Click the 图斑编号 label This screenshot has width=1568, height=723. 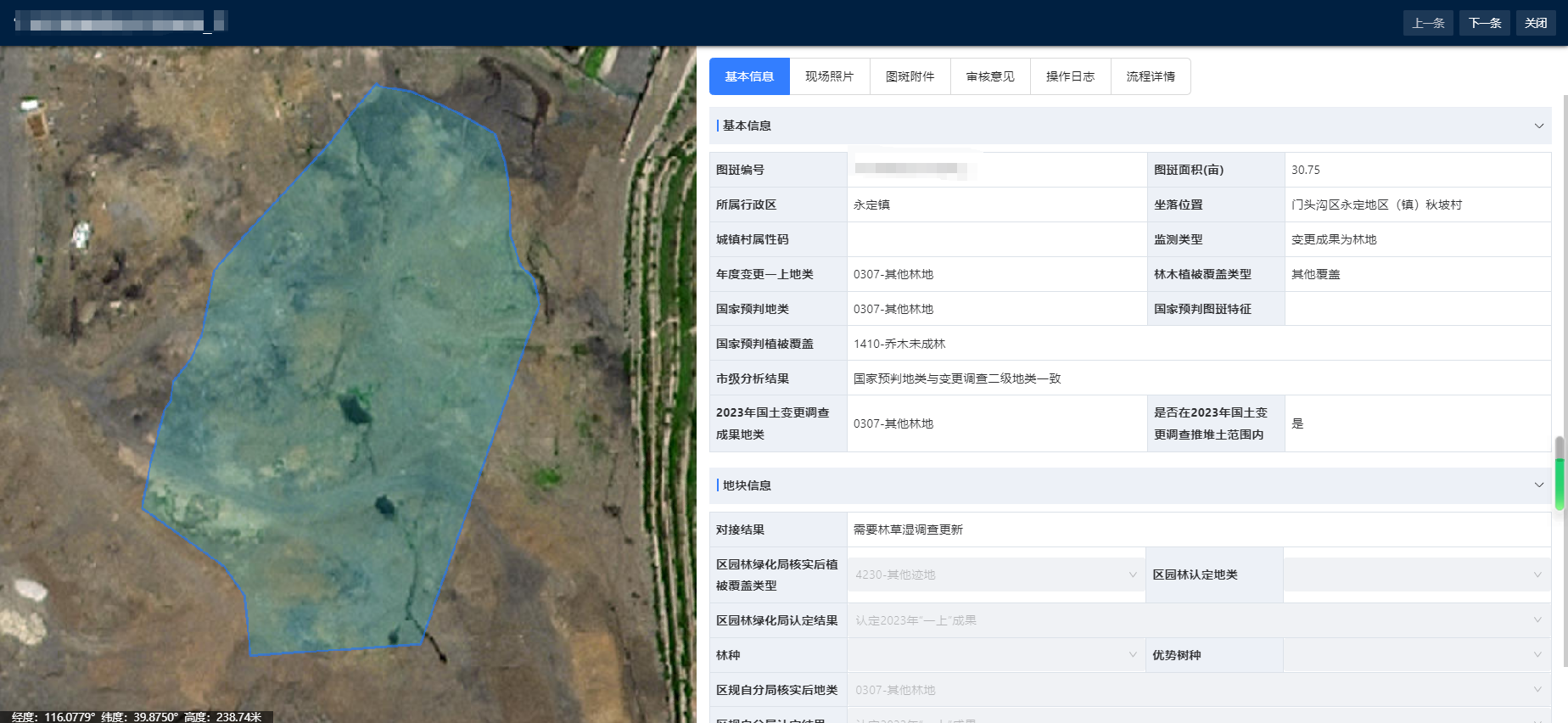(740, 170)
